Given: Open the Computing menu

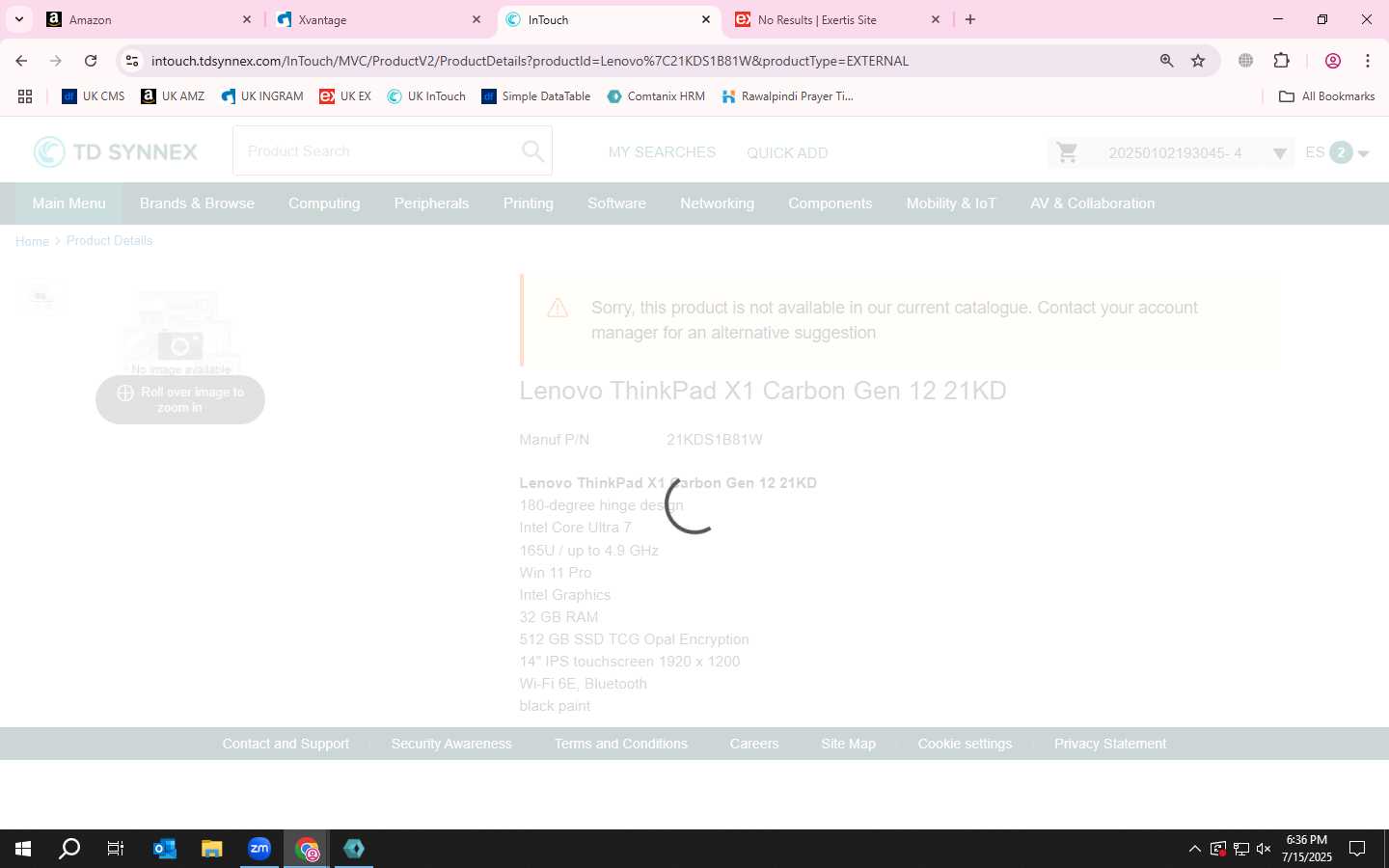Looking at the screenshot, I should click(324, 203).
